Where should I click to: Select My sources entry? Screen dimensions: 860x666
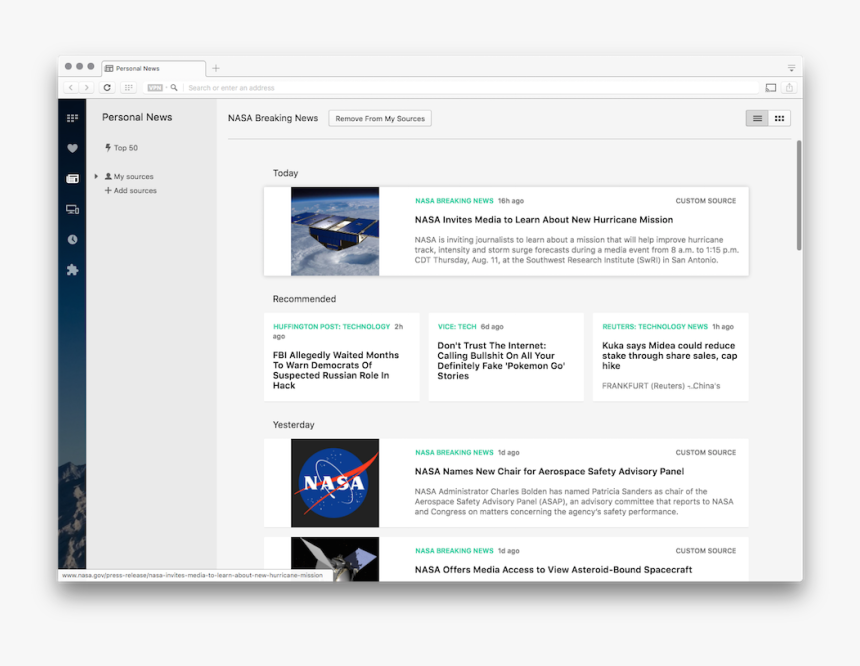tap(129, 176)
